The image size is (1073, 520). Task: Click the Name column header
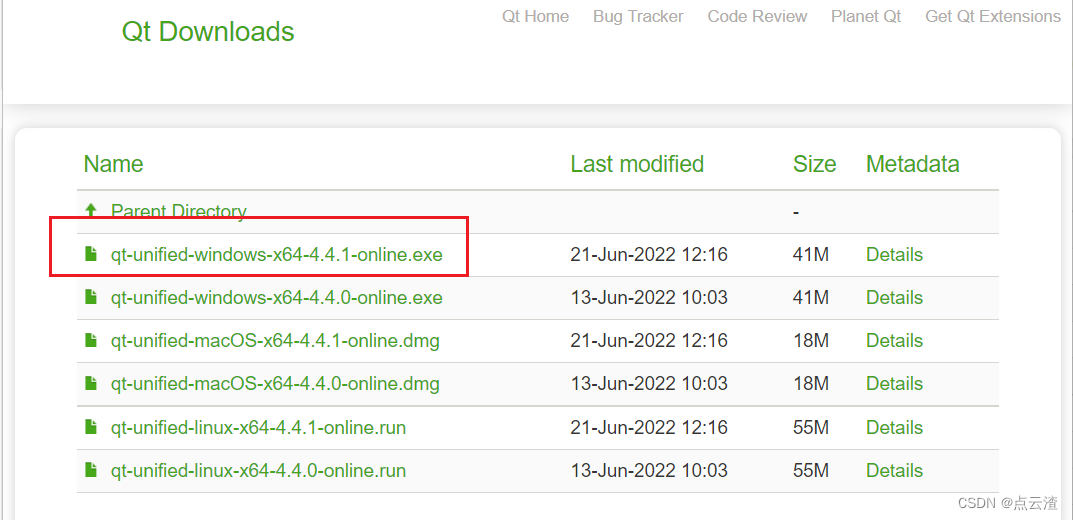click(114, 164)
